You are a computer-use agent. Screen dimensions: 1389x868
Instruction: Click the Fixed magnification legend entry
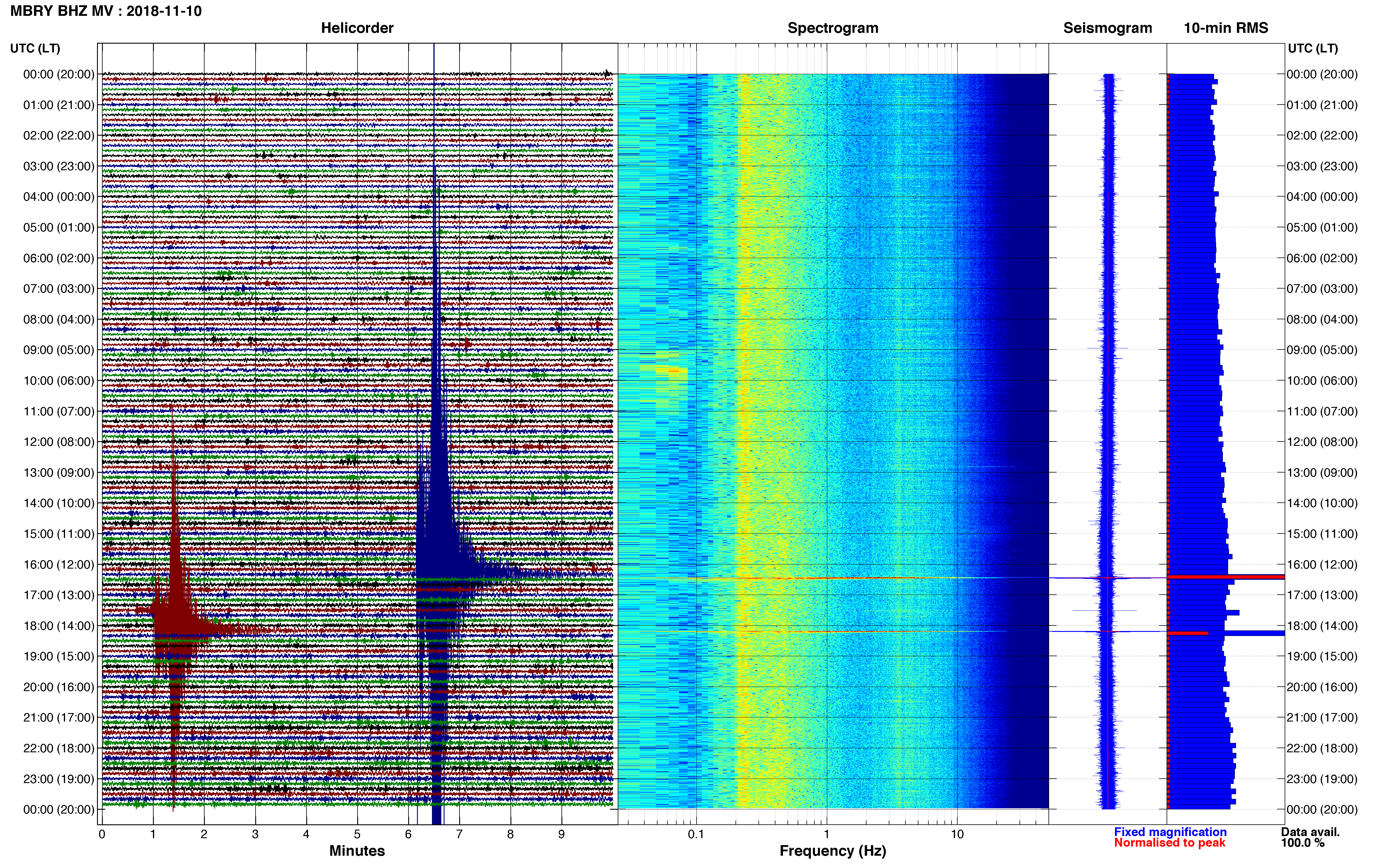tap(1170, 832)
